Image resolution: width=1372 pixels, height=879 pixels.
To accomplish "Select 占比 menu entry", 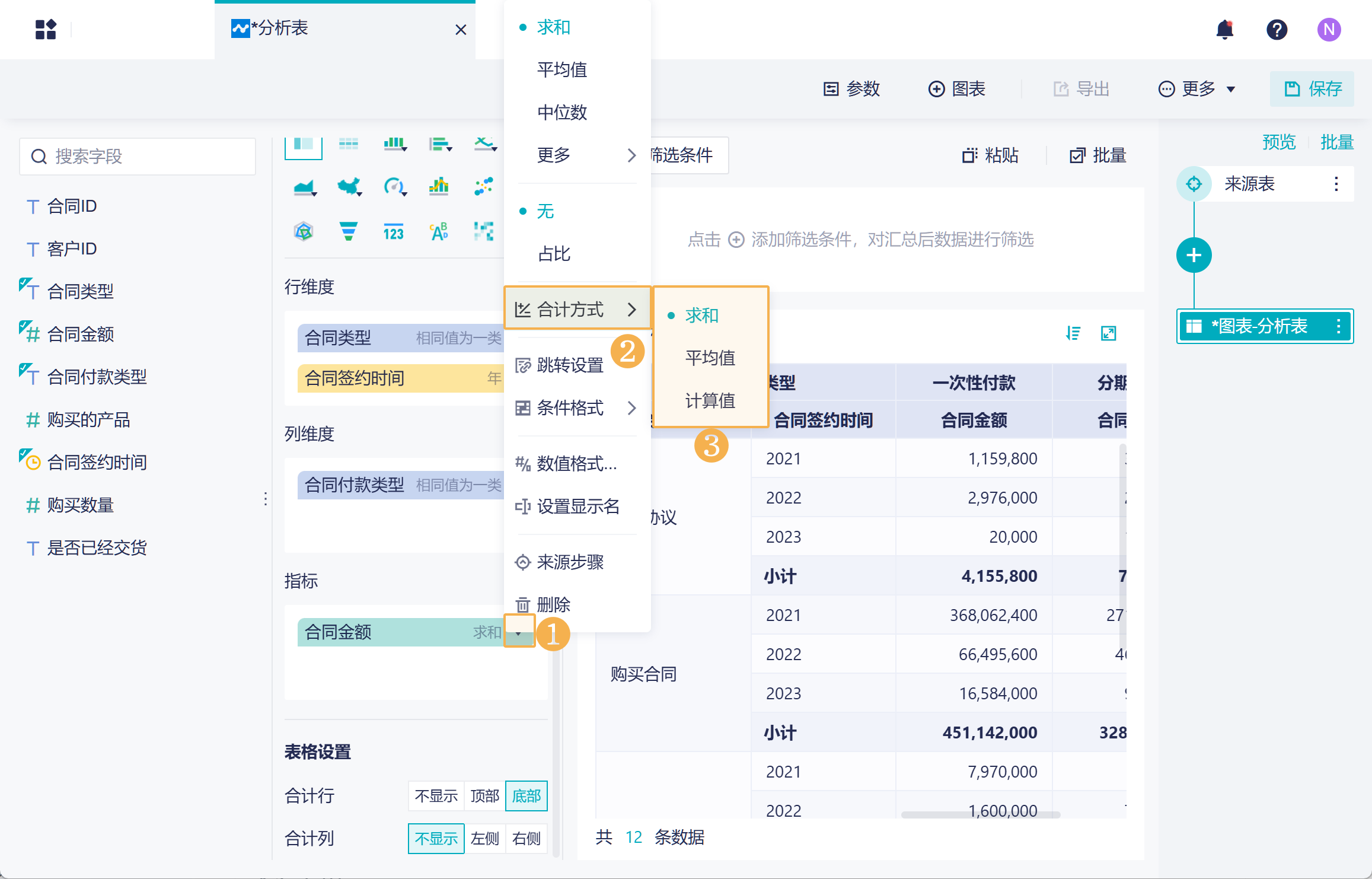I will [553, 254].
